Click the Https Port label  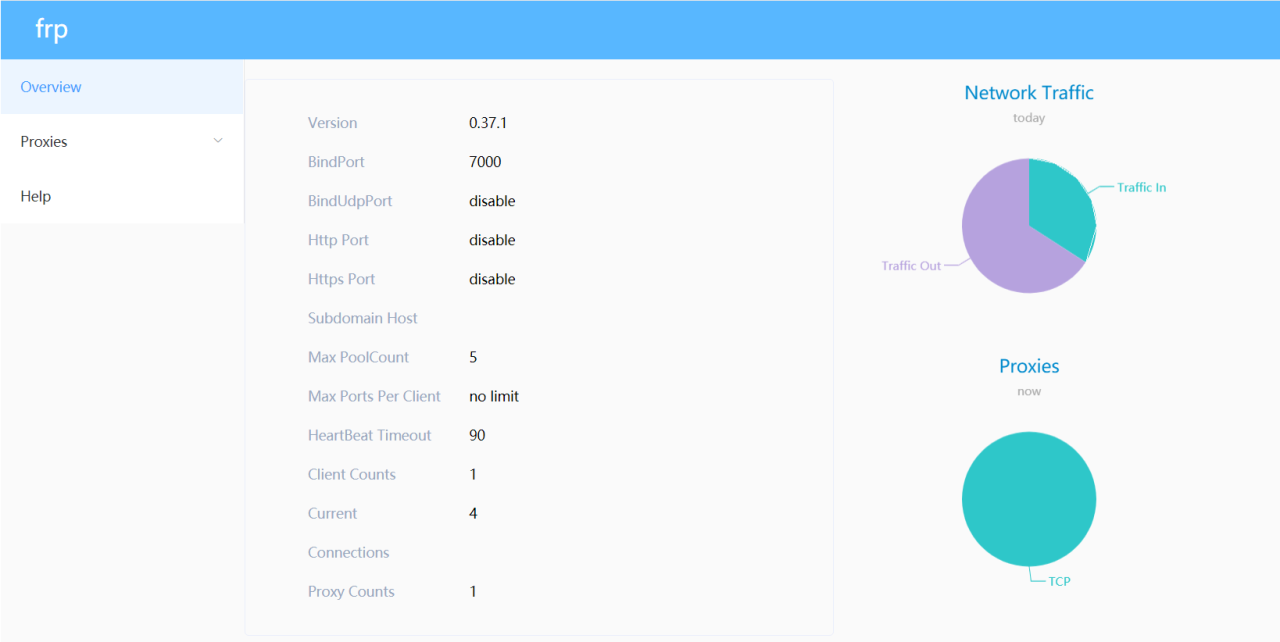342,279
